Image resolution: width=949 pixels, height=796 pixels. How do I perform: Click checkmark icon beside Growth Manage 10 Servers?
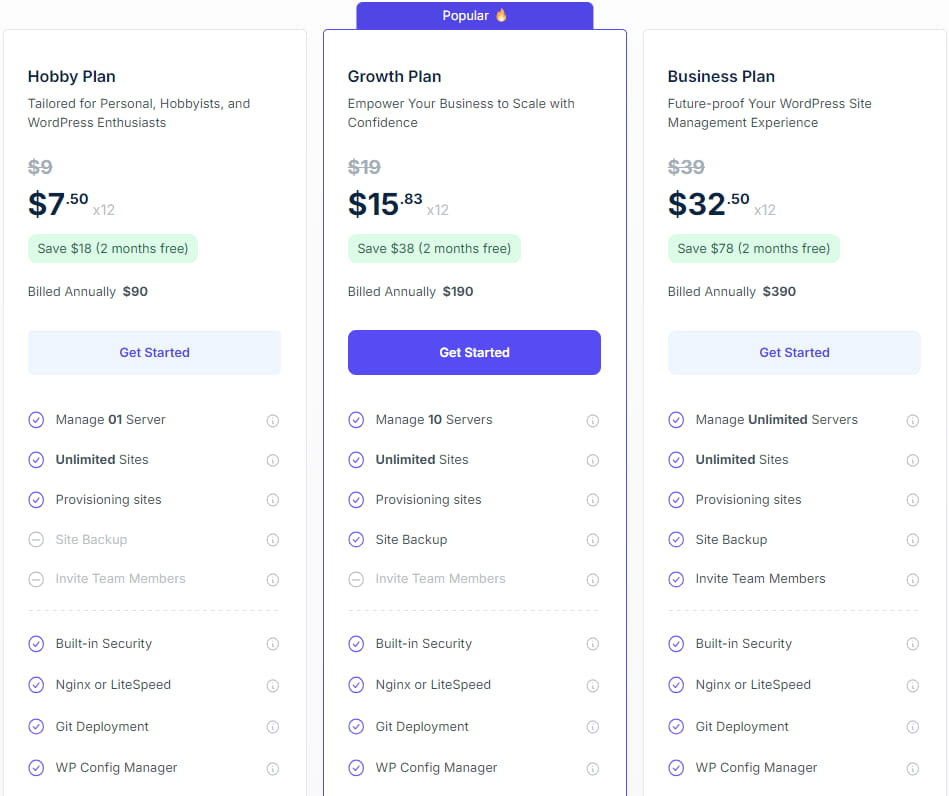point(356,420)
